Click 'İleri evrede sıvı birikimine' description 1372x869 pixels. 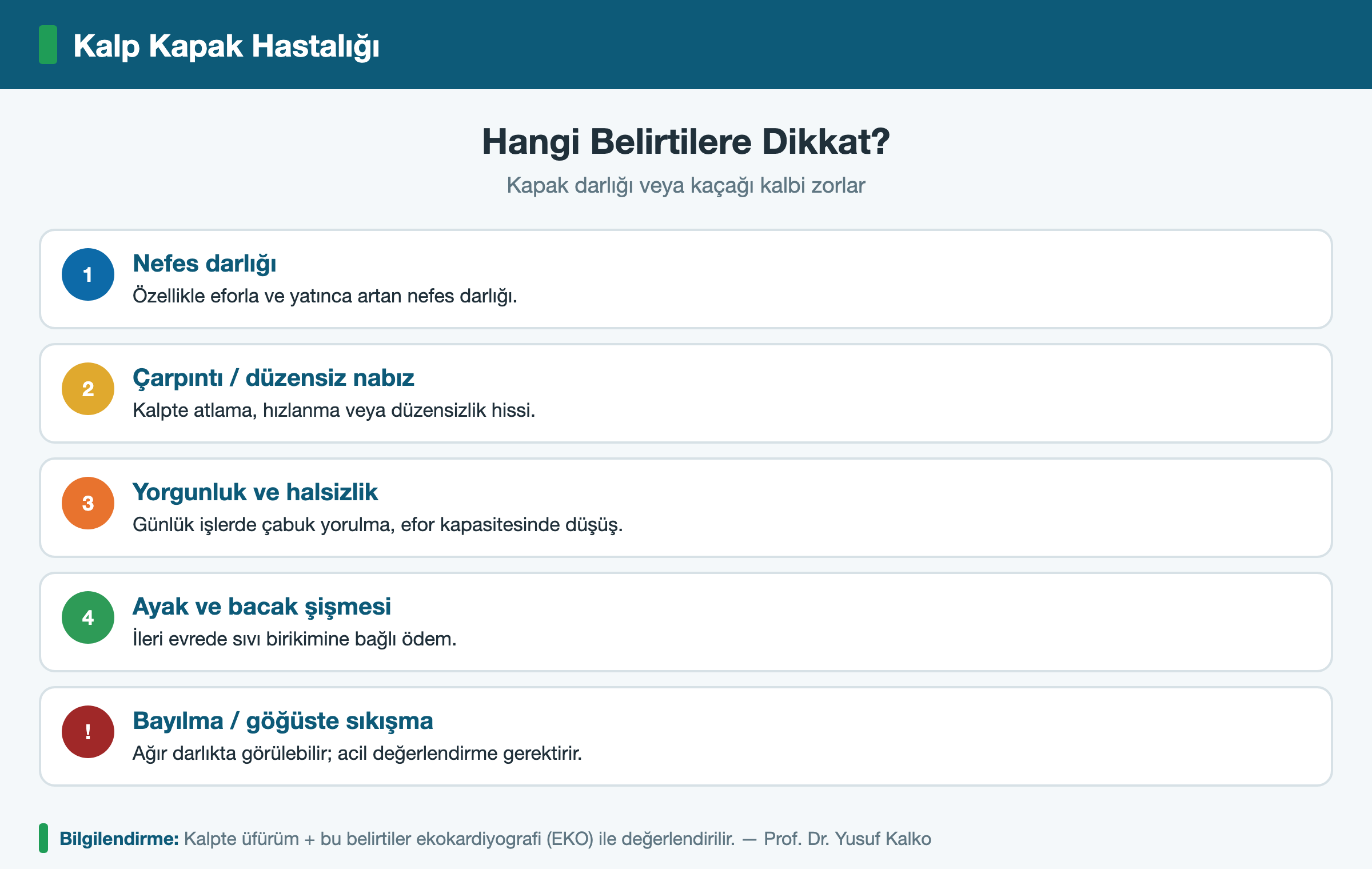294,639
